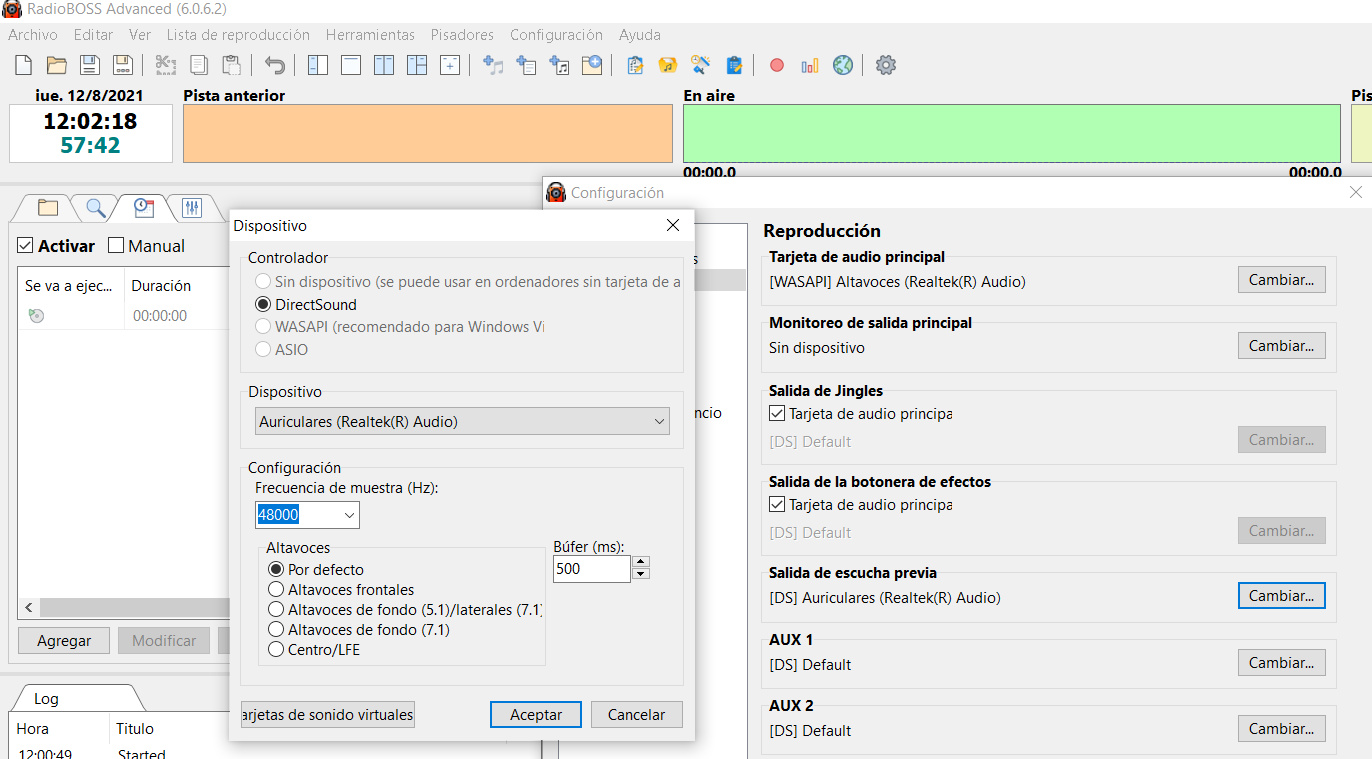This screenshot has height=759, width=1372.
Task: Click the Paste clipboard icon in the toolbar
Action: pyautogui.click(x=232, y=65)
